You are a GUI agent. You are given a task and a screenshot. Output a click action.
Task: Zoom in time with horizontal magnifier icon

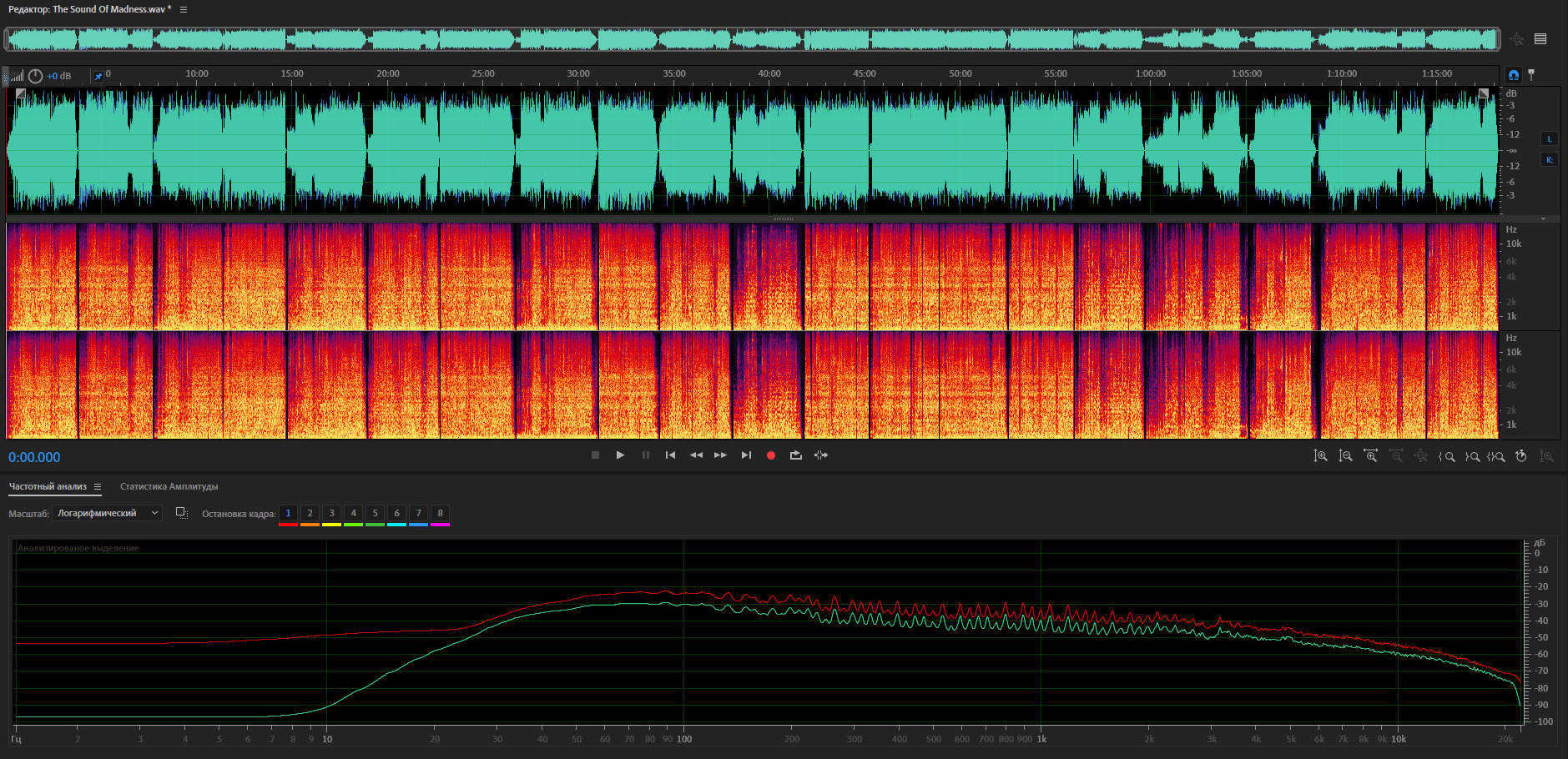[x=1370, y=455]
